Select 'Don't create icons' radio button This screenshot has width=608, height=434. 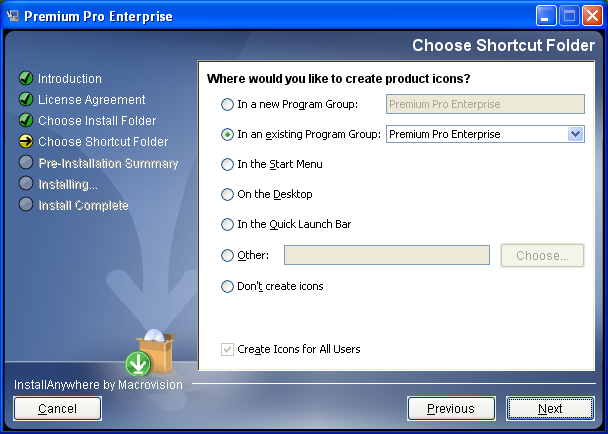tap(227, 287)
